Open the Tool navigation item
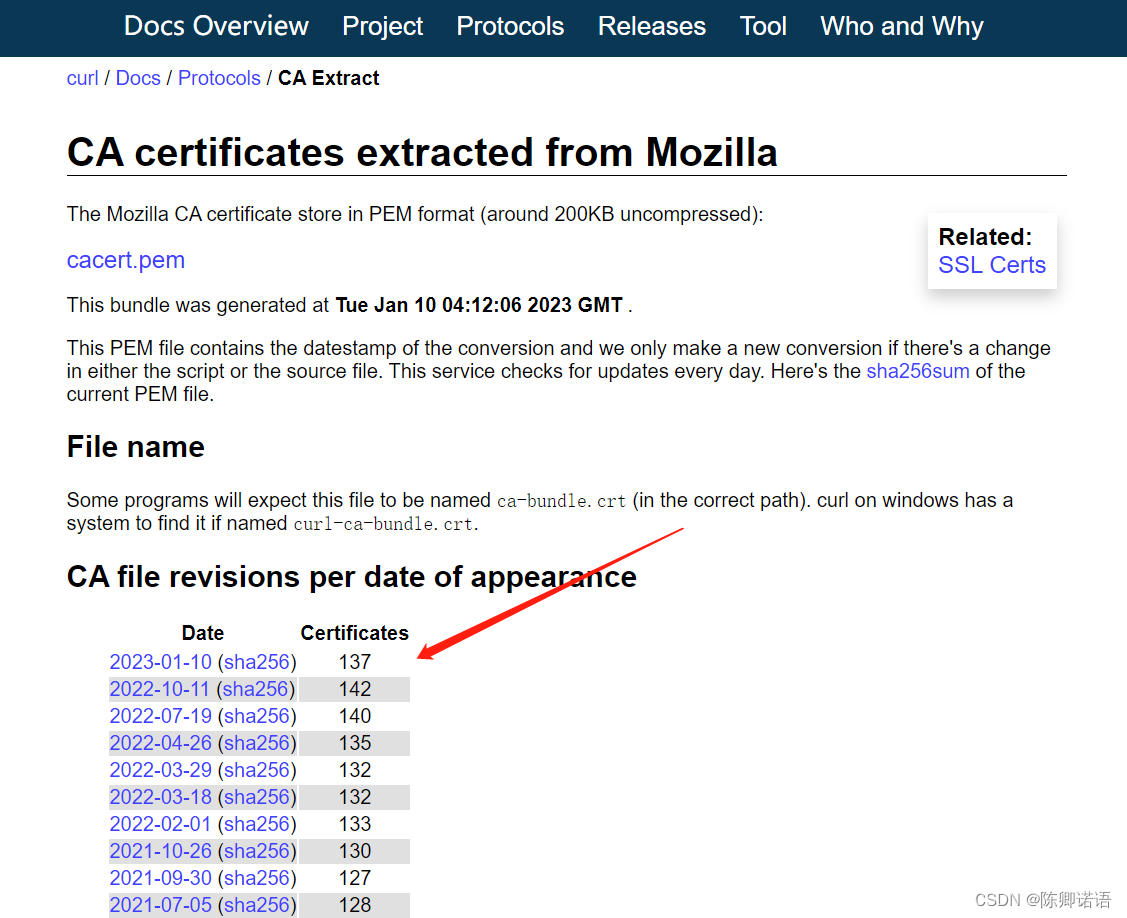This screenshot has width=1127, height=918. coord(763,26)
